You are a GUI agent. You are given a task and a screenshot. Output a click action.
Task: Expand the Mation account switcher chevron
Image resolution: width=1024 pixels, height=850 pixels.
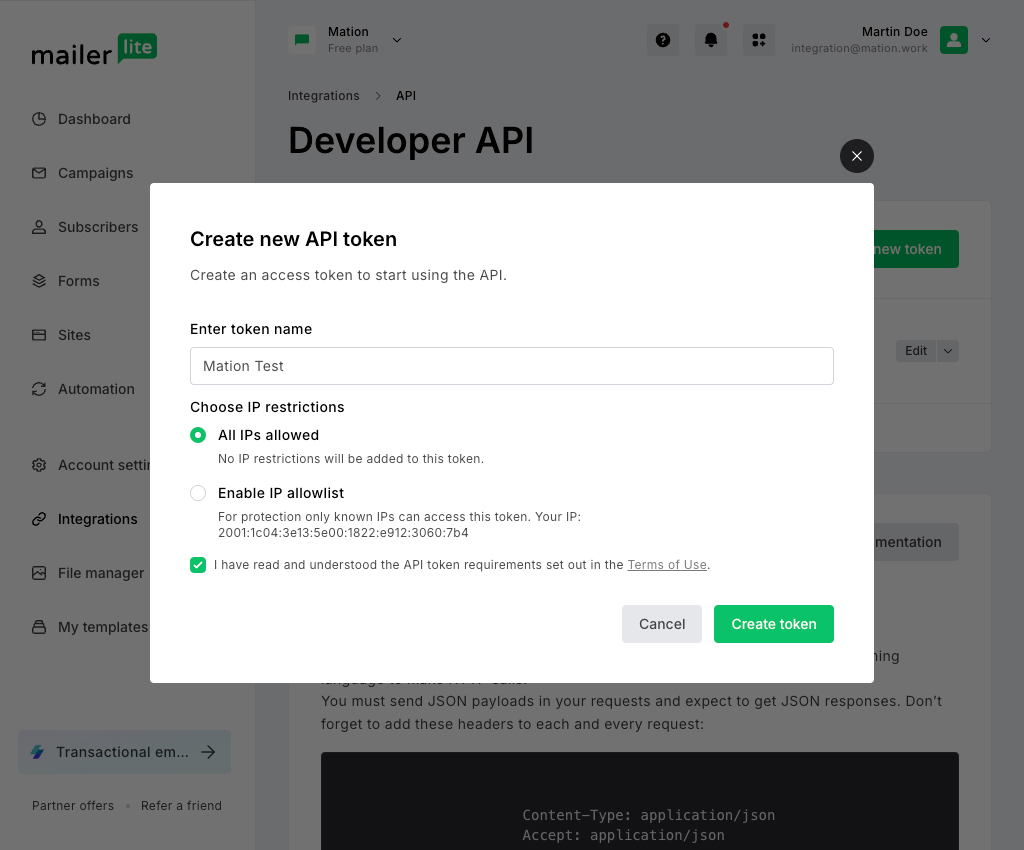coord(396,40)
